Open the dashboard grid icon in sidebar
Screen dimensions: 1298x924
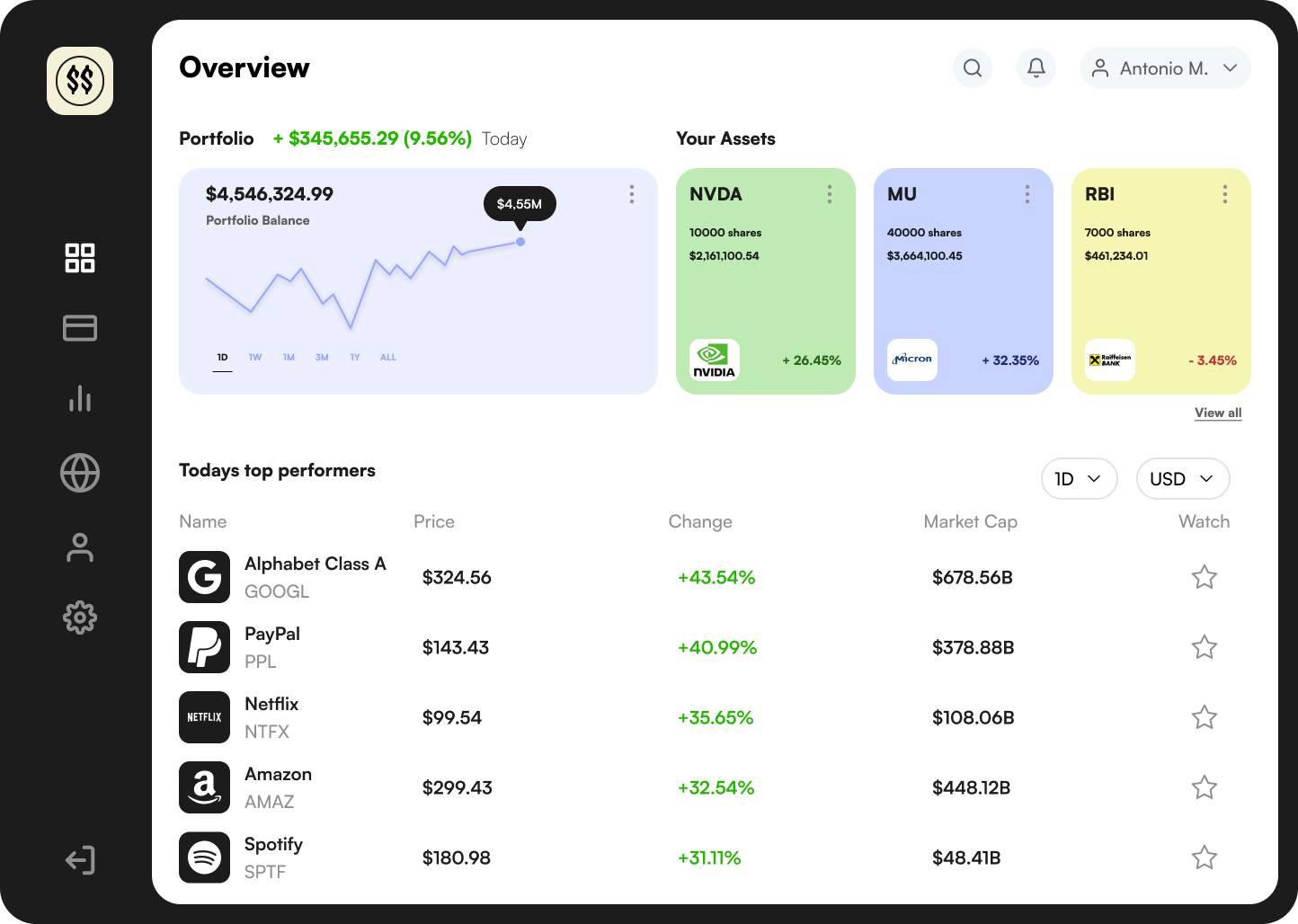click(x=80, y=258)
